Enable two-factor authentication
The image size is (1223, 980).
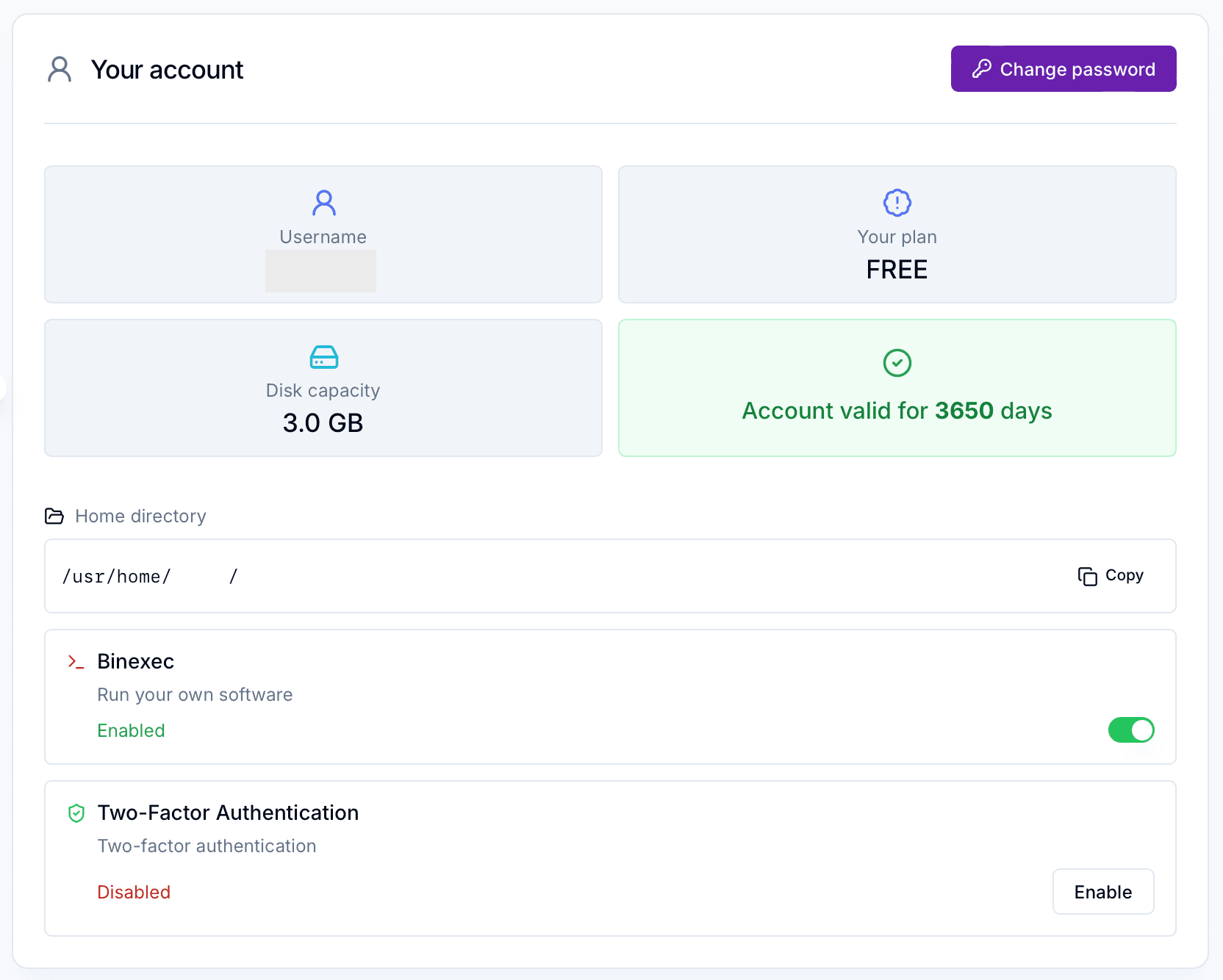pyautogui.click(x=1103, y=892)
